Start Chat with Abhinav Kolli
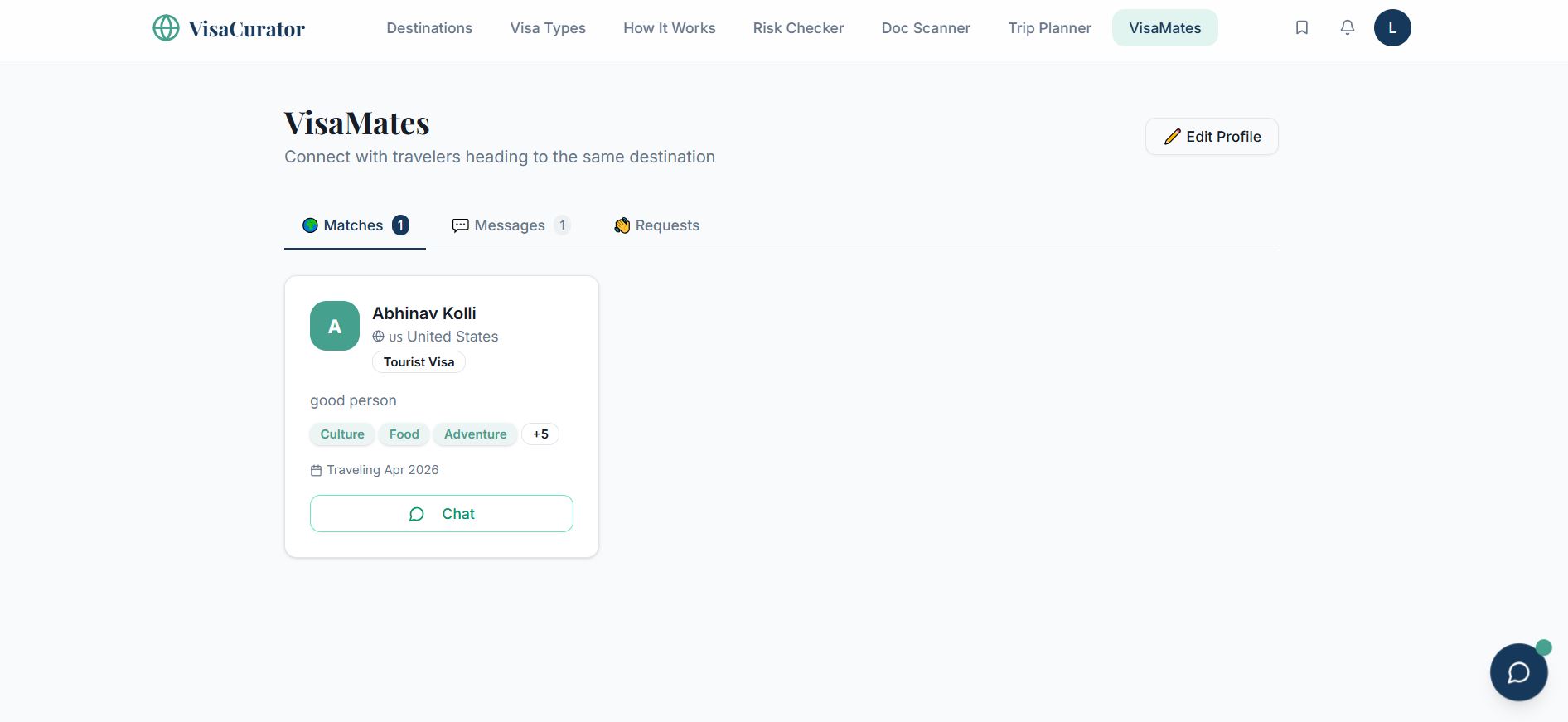 (x=442, y=514)
